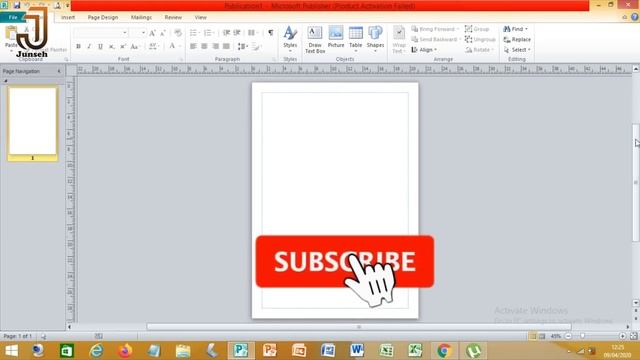The image size is (640, 360).
Task: Toggle Subscript formatting
Action: [111, 47]
